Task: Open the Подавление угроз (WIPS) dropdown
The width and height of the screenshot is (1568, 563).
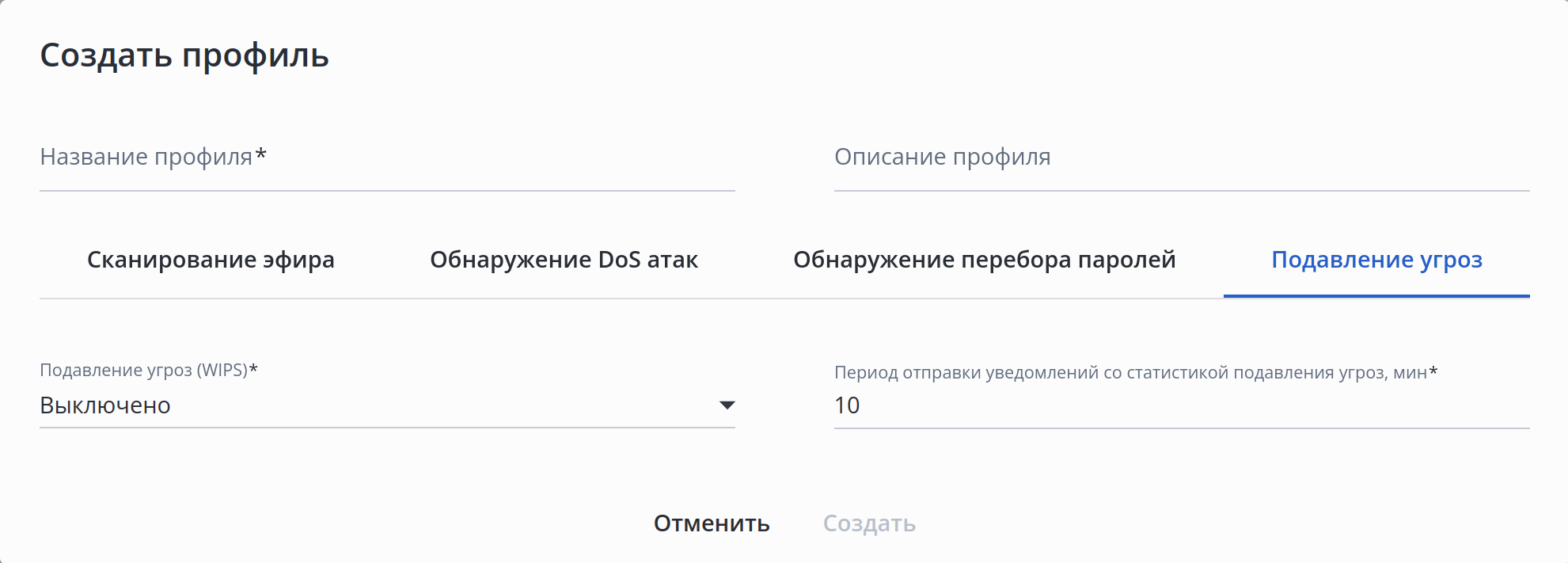Action: [x=387, y=405]
